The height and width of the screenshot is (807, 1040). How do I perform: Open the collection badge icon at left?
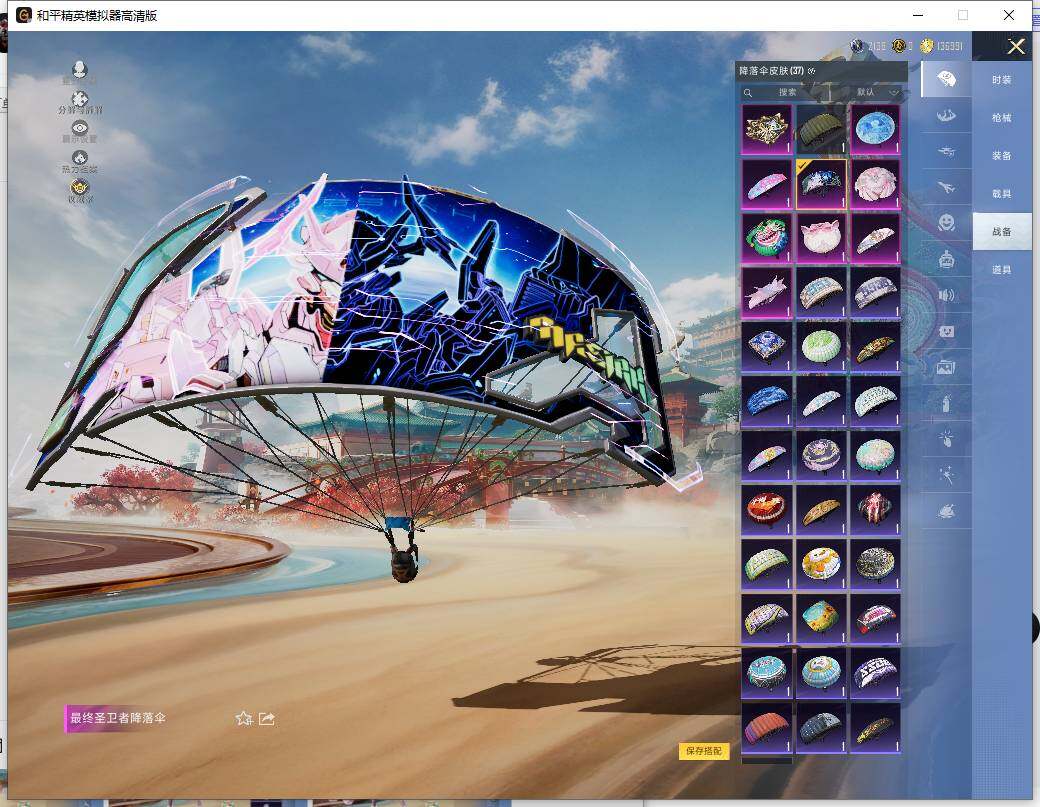tap(80, 187)
